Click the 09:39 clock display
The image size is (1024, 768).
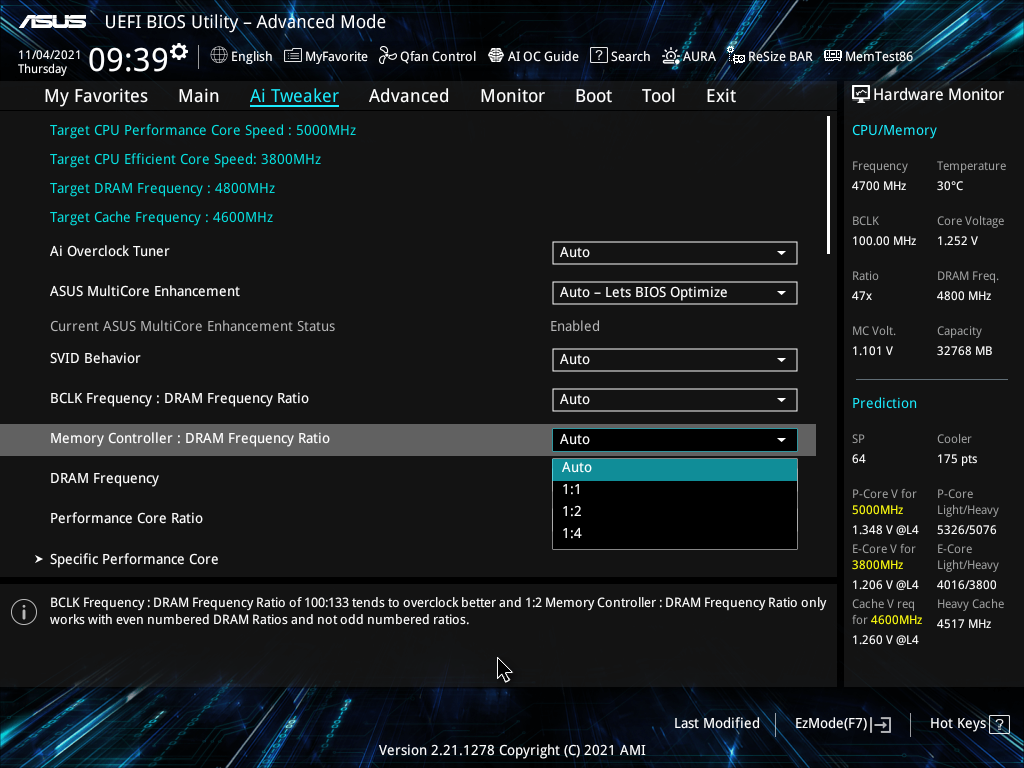pos(129,60)
